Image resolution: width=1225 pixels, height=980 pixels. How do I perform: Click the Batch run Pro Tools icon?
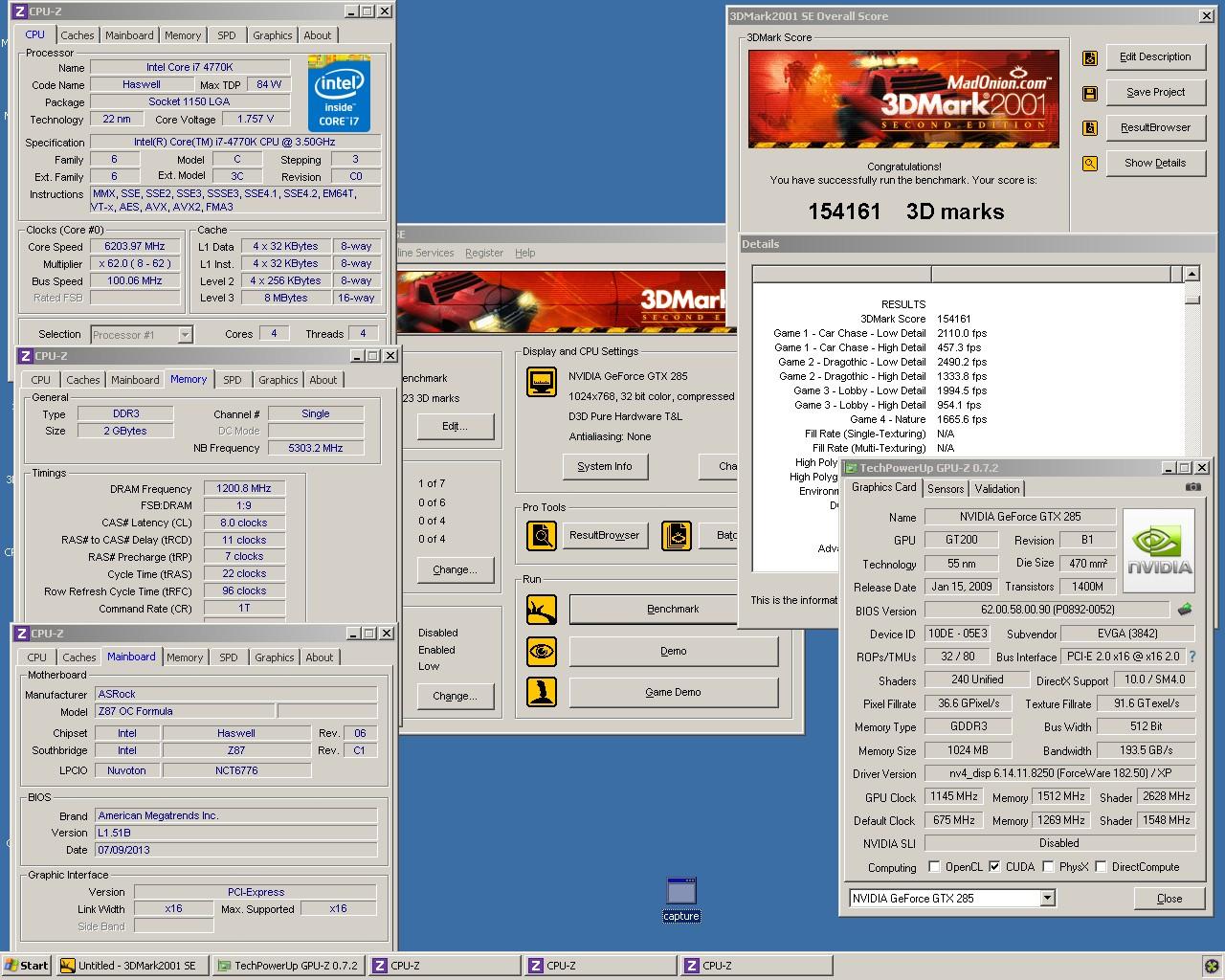click(x=677, y=535)
